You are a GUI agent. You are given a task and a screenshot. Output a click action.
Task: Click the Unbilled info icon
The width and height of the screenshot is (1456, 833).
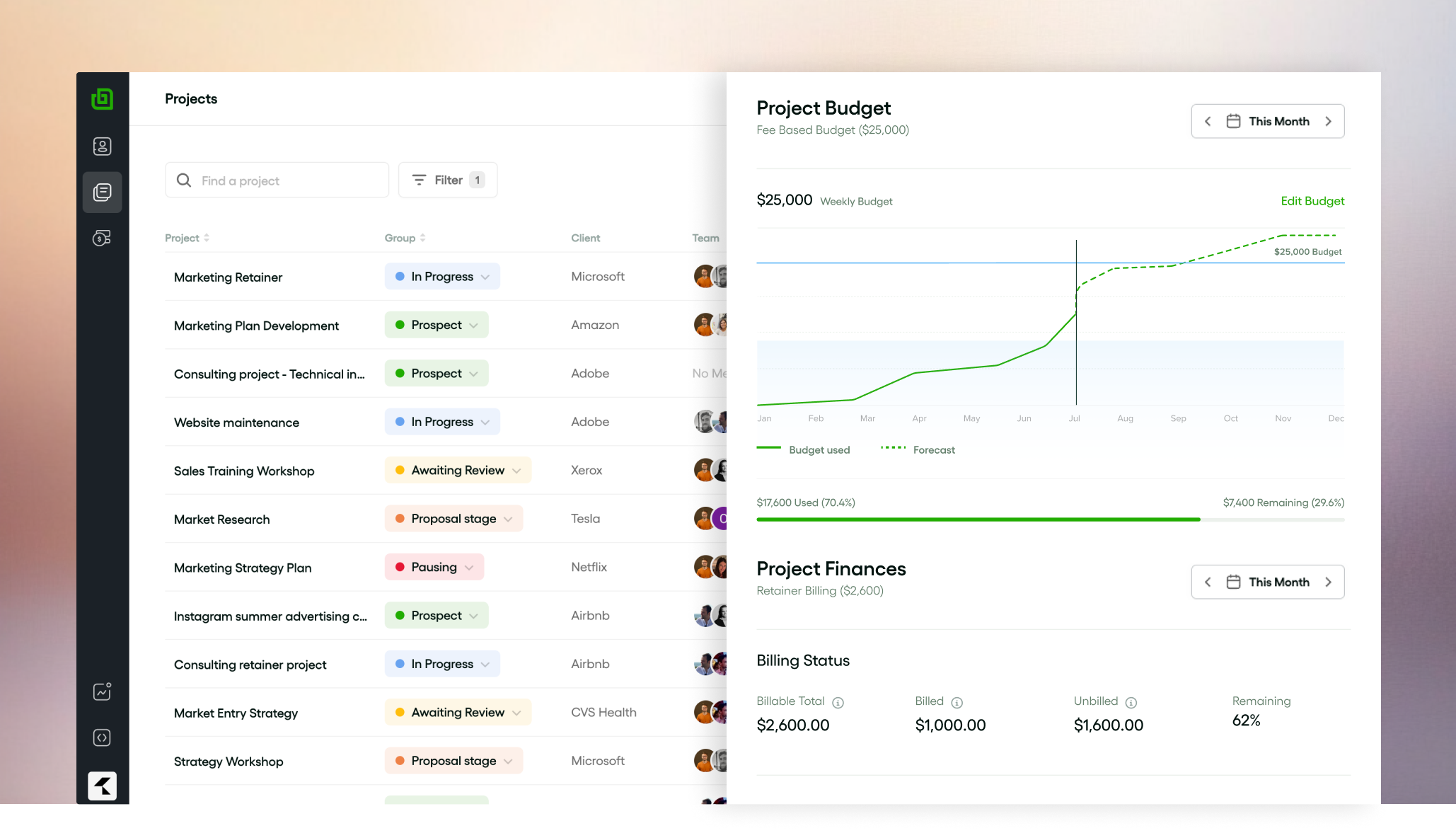coord(1131,703)
